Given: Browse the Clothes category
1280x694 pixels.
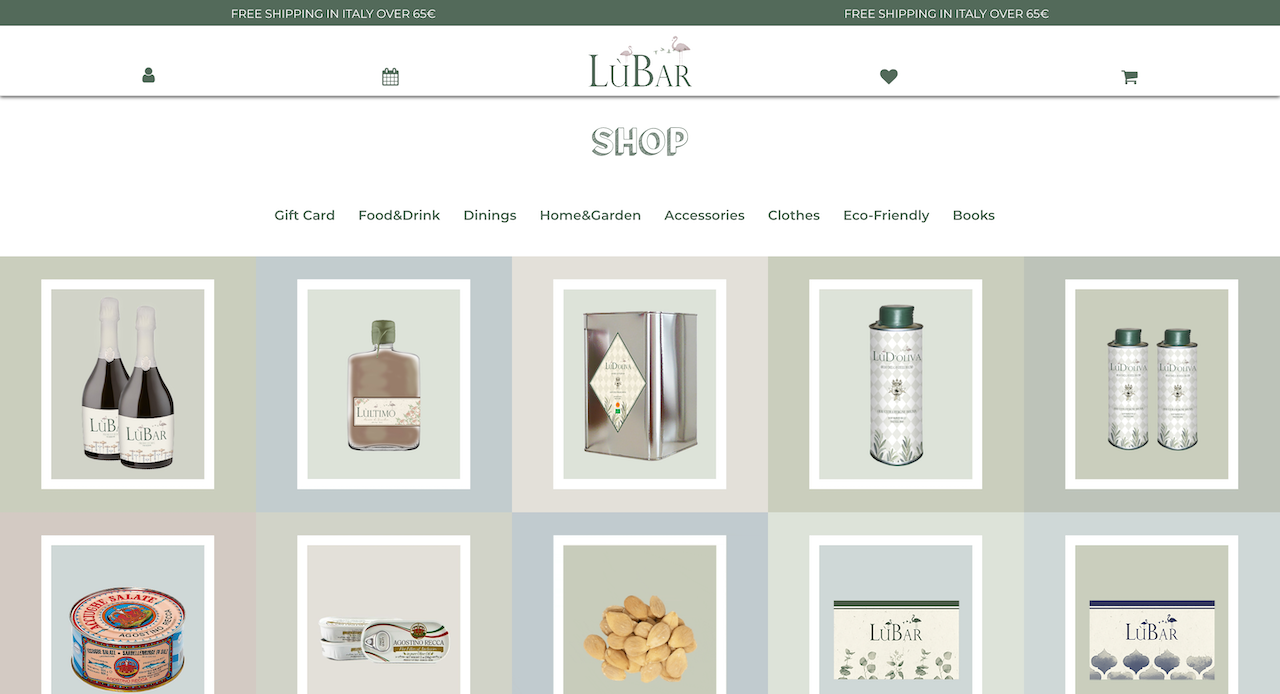Looking at the screenshot, I should pyautogui.click(x=794, y=215).
